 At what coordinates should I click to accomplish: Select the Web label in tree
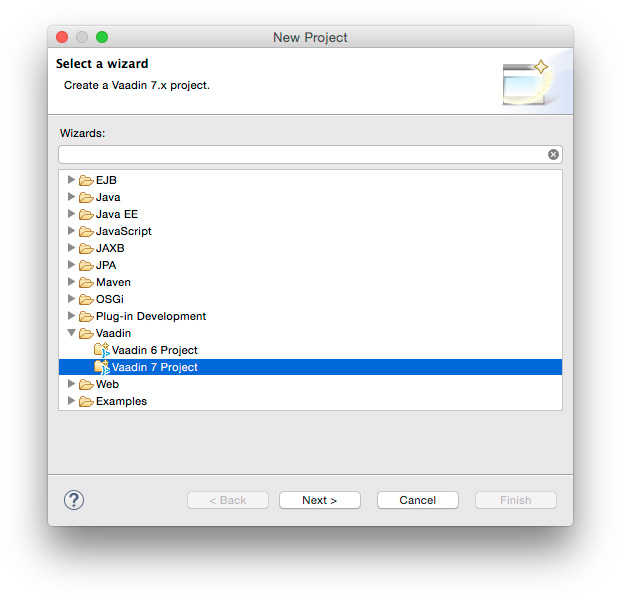click(x=107, y=385)
